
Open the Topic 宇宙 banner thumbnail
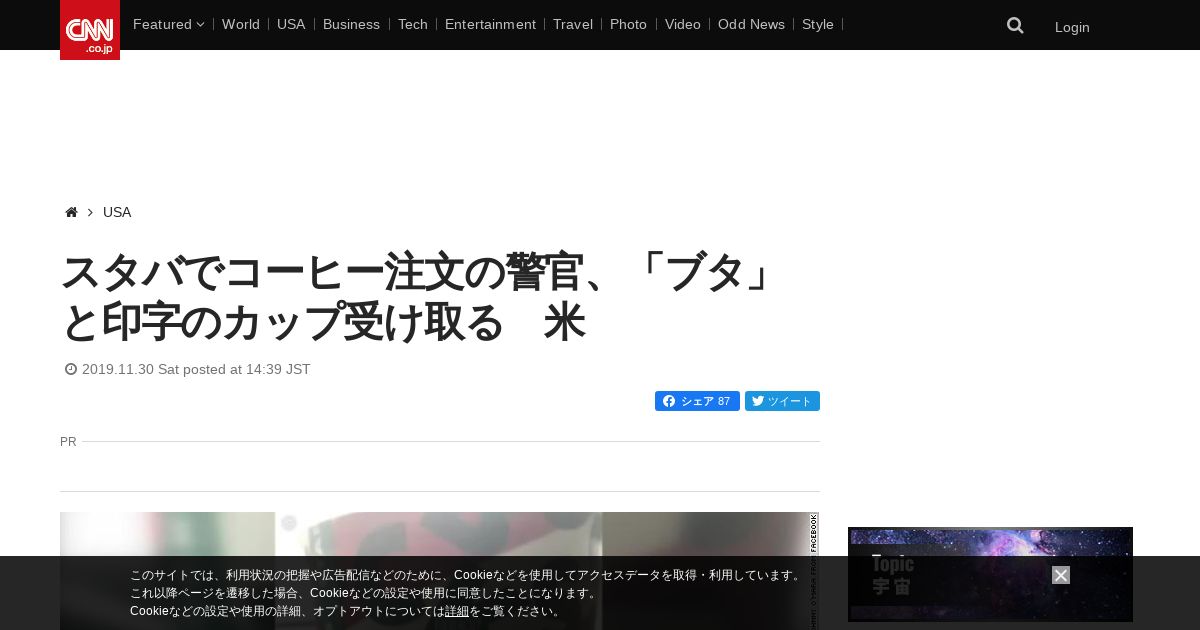tap(990, 574)
